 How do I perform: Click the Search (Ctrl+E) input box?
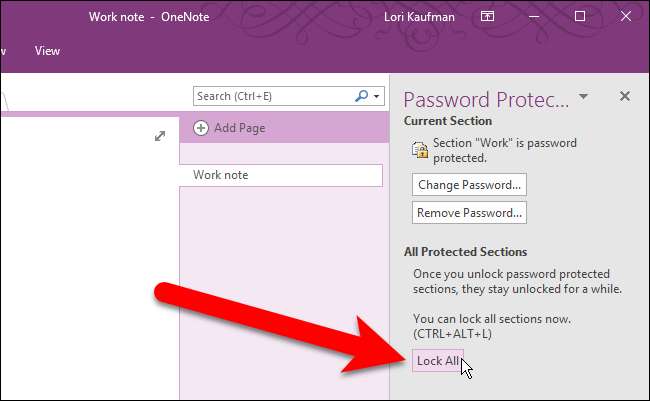(x=272, y=96)
